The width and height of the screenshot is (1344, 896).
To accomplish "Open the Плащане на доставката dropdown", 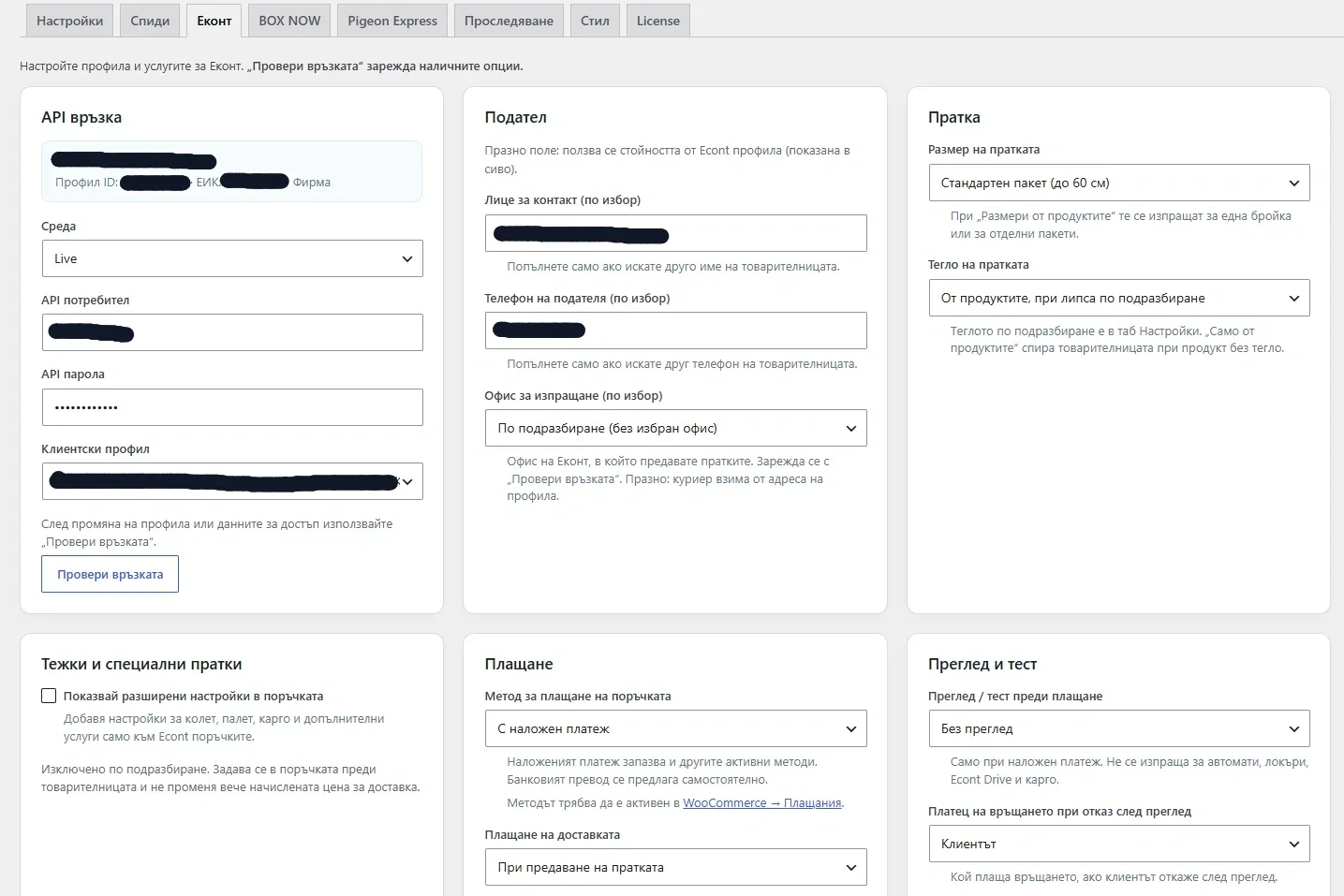I will (675, 867).
